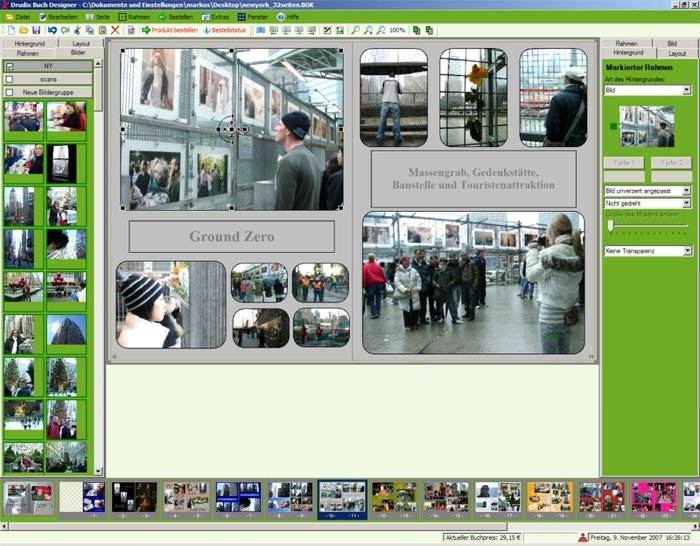The height and width of the screenshot is (546, 700).
Task: Switch to right panel Rahmen tab
Action: [x=626, y=43]
